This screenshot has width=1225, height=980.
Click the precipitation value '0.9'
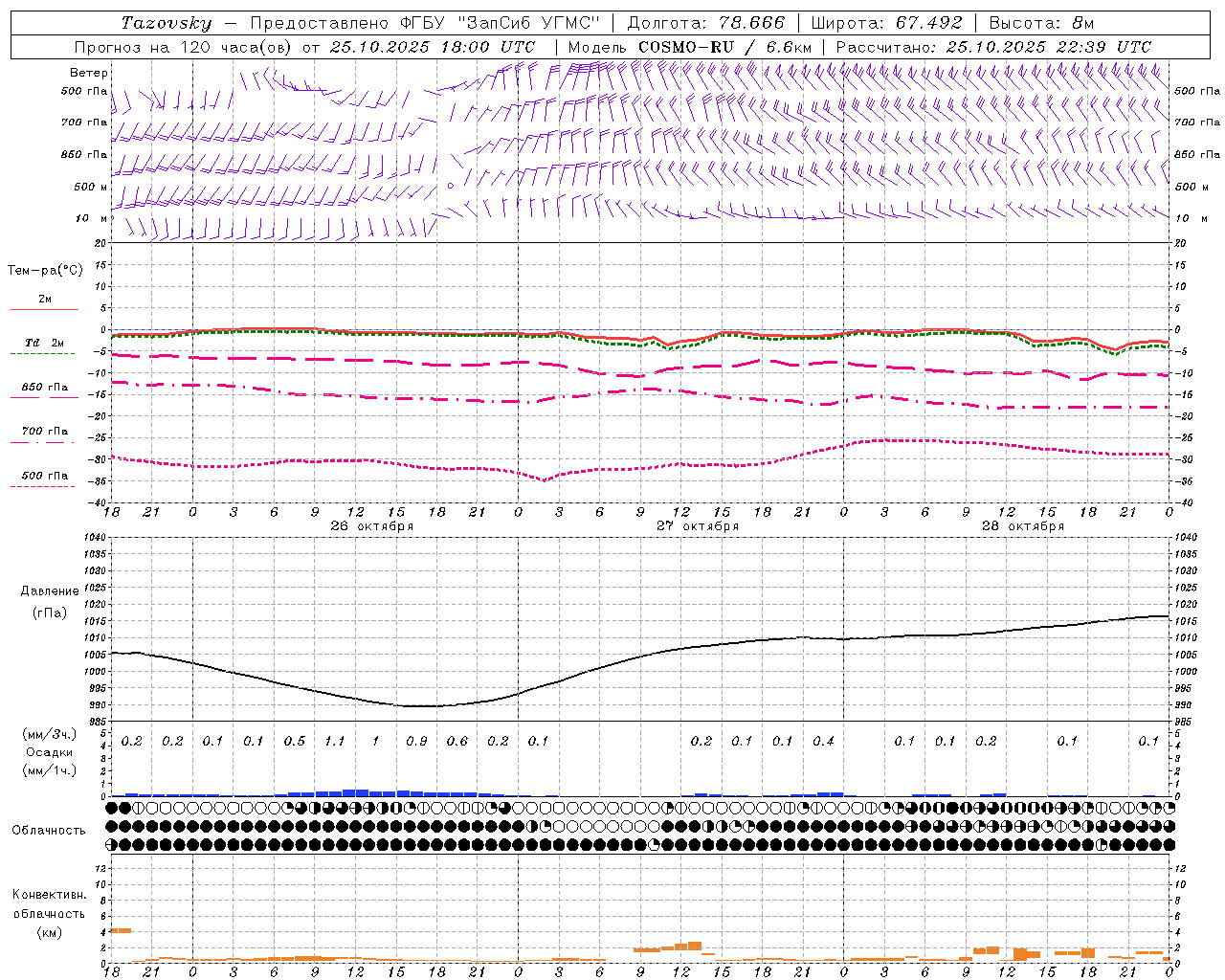(x=416, y=741)
